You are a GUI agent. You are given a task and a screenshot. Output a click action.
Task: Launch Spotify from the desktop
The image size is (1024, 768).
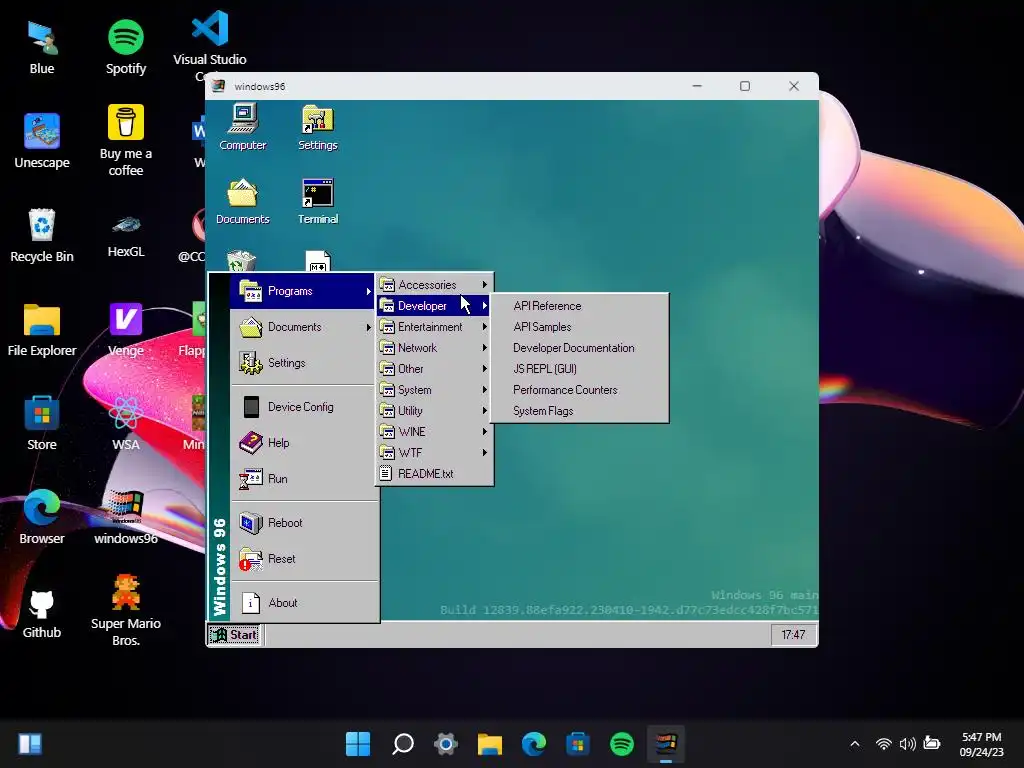point(125,47)
